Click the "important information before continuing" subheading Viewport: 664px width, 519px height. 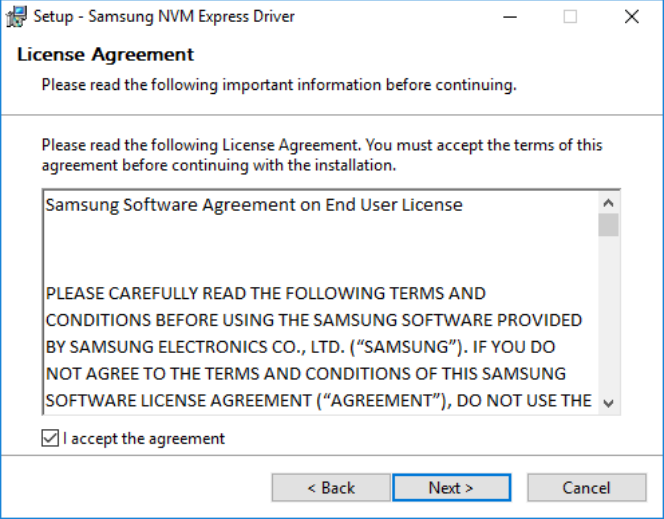tap(369, 85)
